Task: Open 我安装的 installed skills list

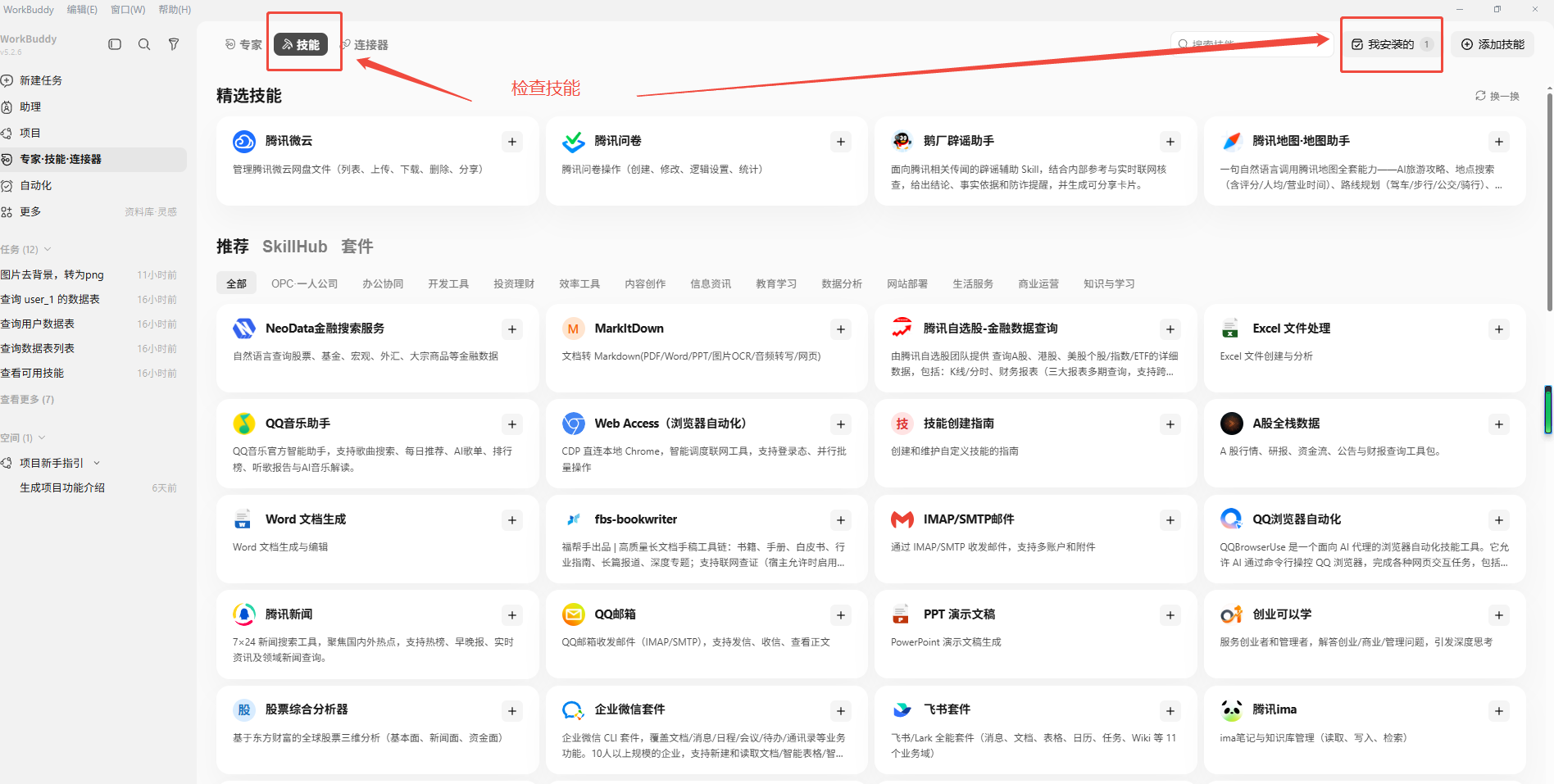Action: point(1392,44)
